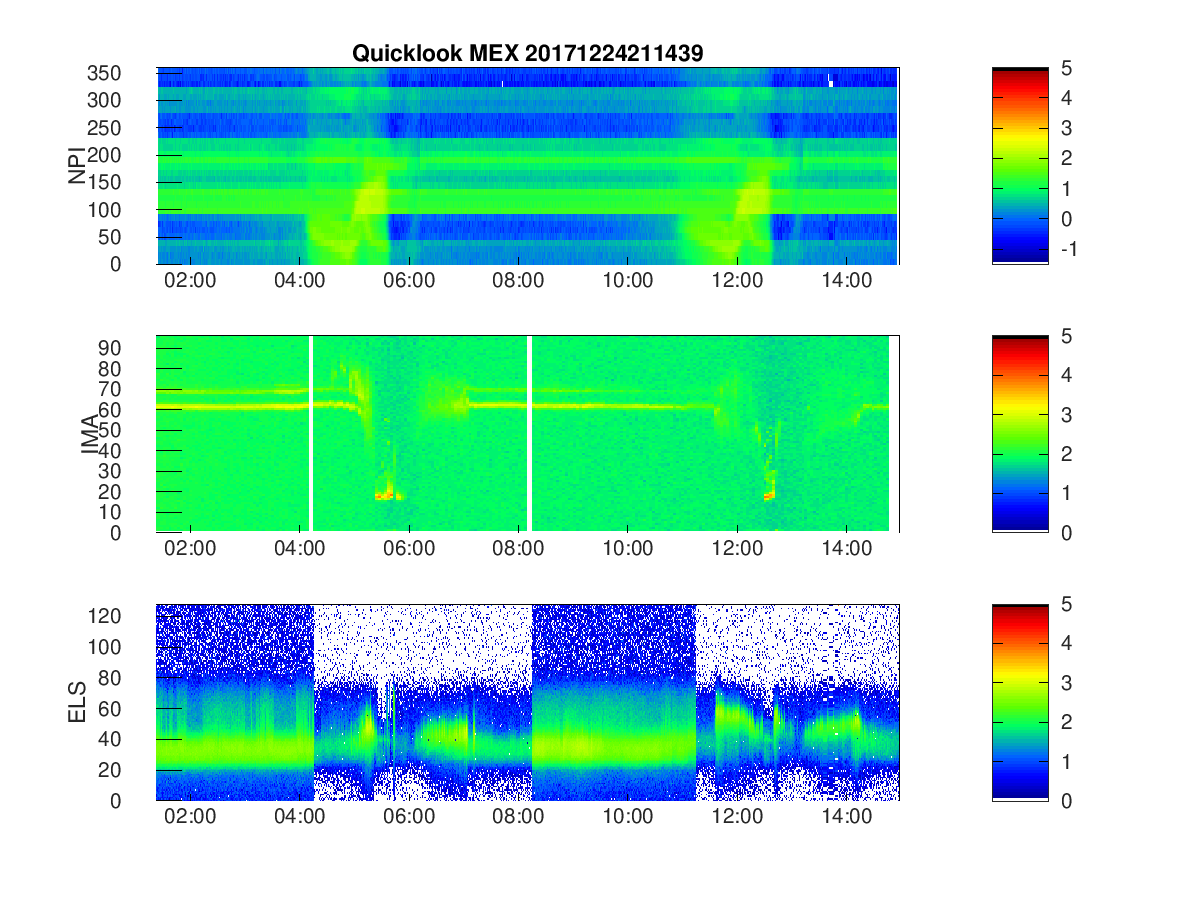Click the IMA y-axis label
1200x900 pixels.
[x=90, y=434]
